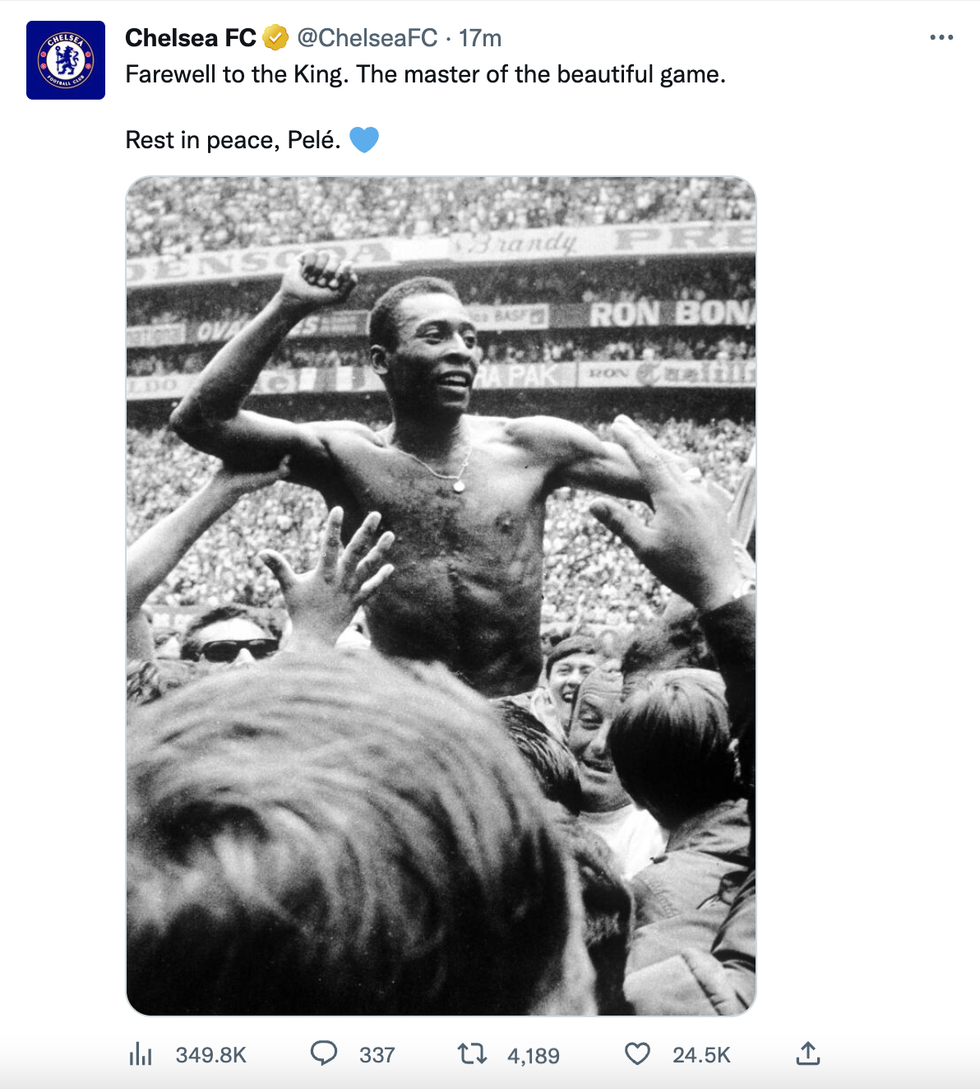Open the tweet's three-dot more menu

(941, 38)
